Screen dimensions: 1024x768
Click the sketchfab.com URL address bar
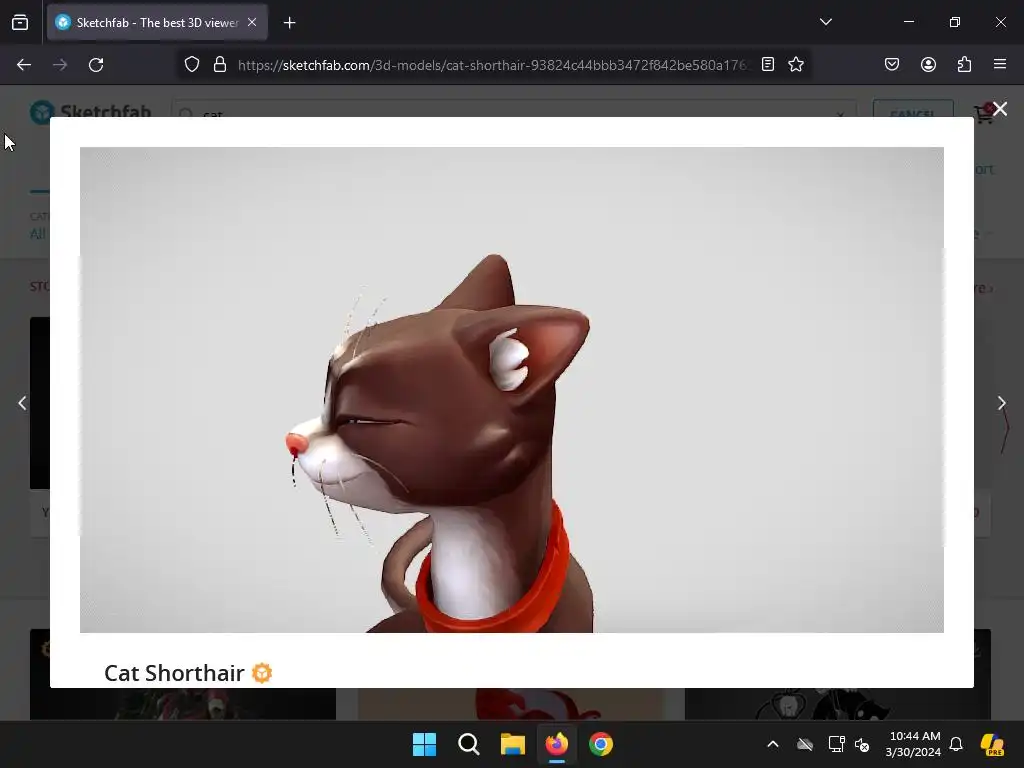(x=493, y=65)
